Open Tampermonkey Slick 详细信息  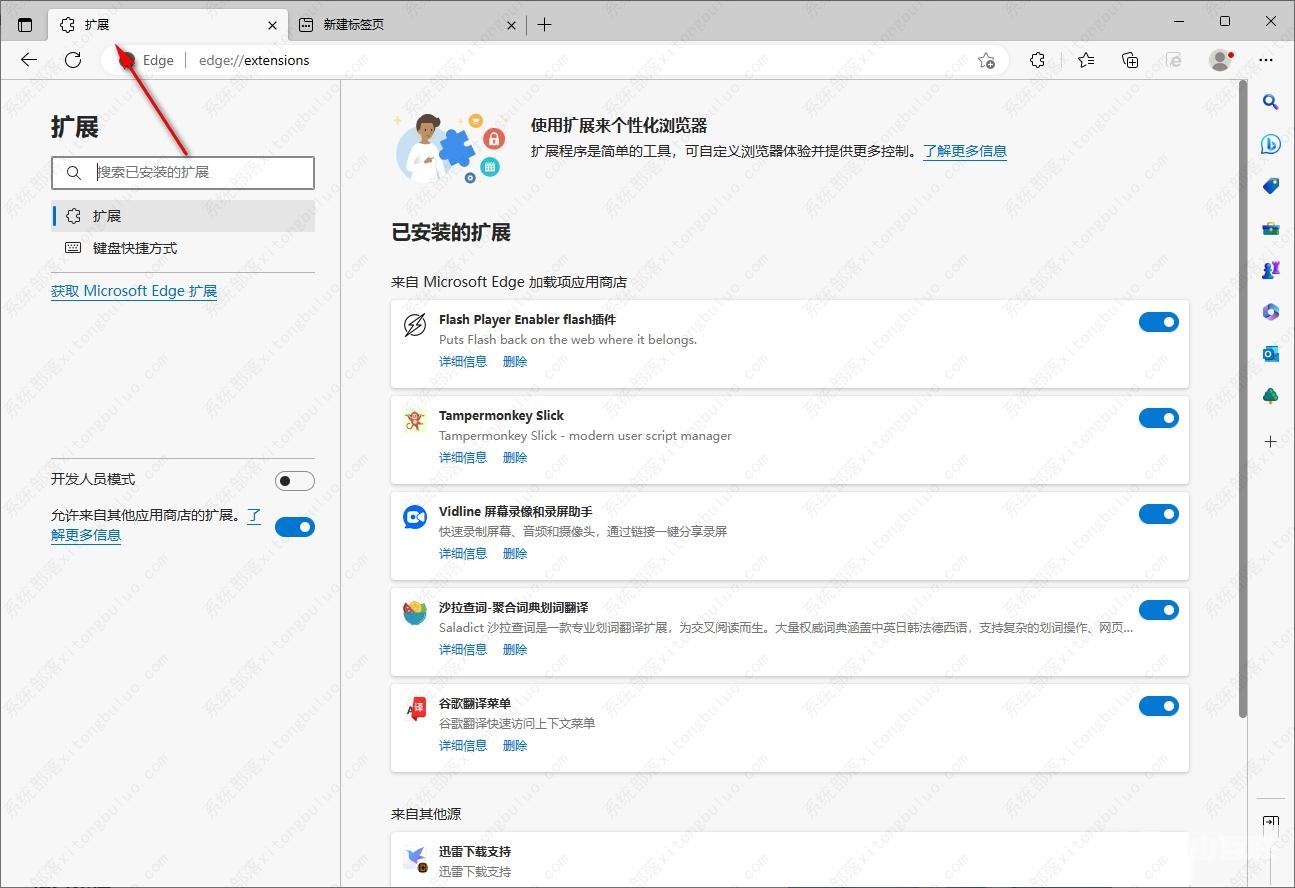pyautogui.click(x=463, y=458)
